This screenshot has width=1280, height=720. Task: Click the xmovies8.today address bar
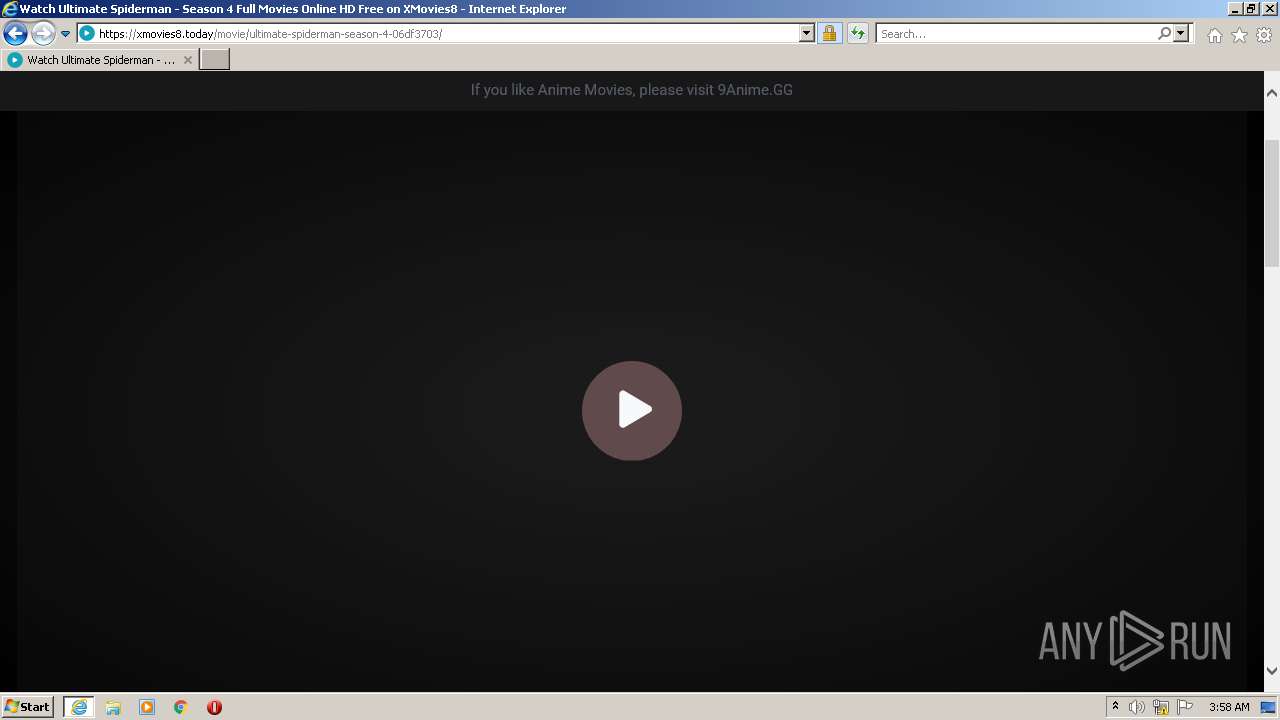pyautogui.click(x=446, y=33)
